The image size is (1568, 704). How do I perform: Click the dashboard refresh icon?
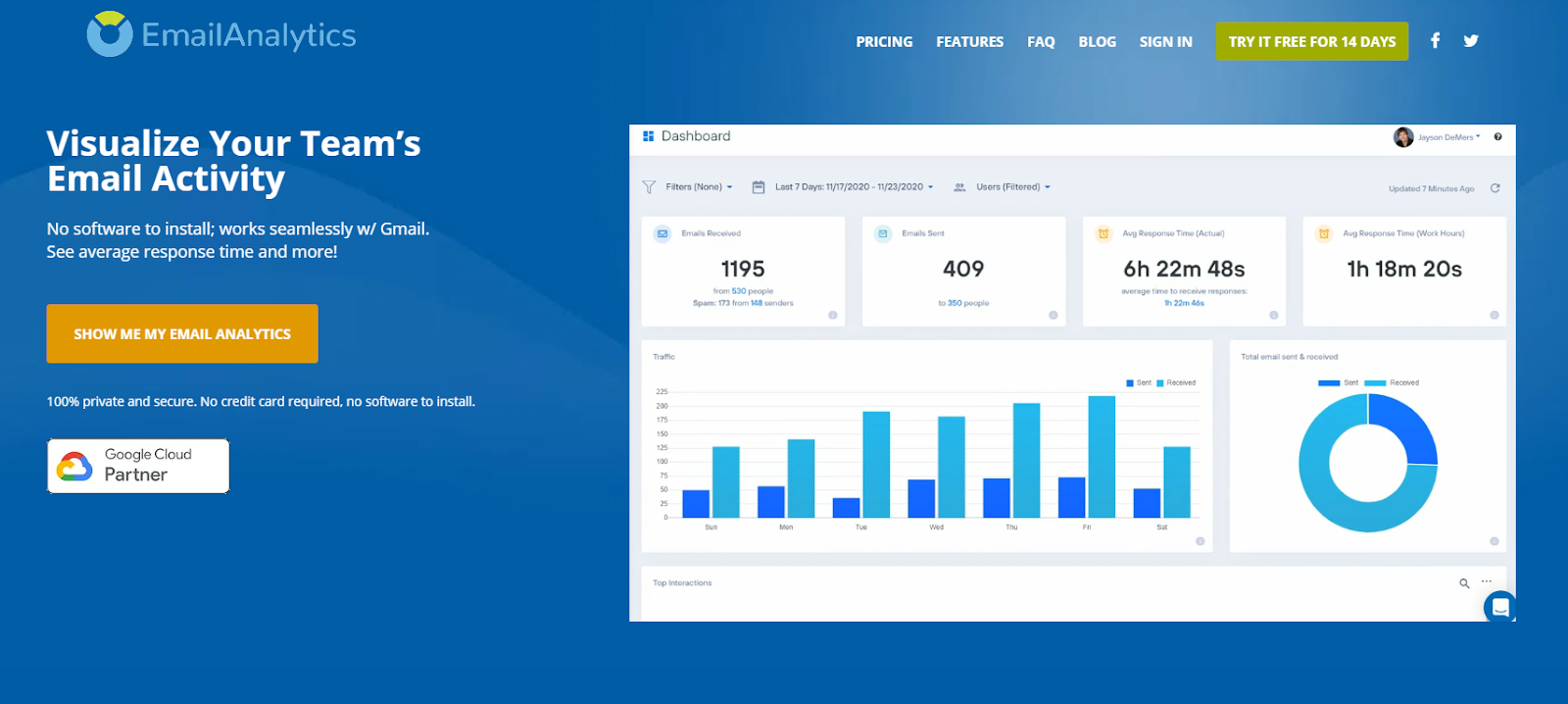click(x=1495, y=188)
